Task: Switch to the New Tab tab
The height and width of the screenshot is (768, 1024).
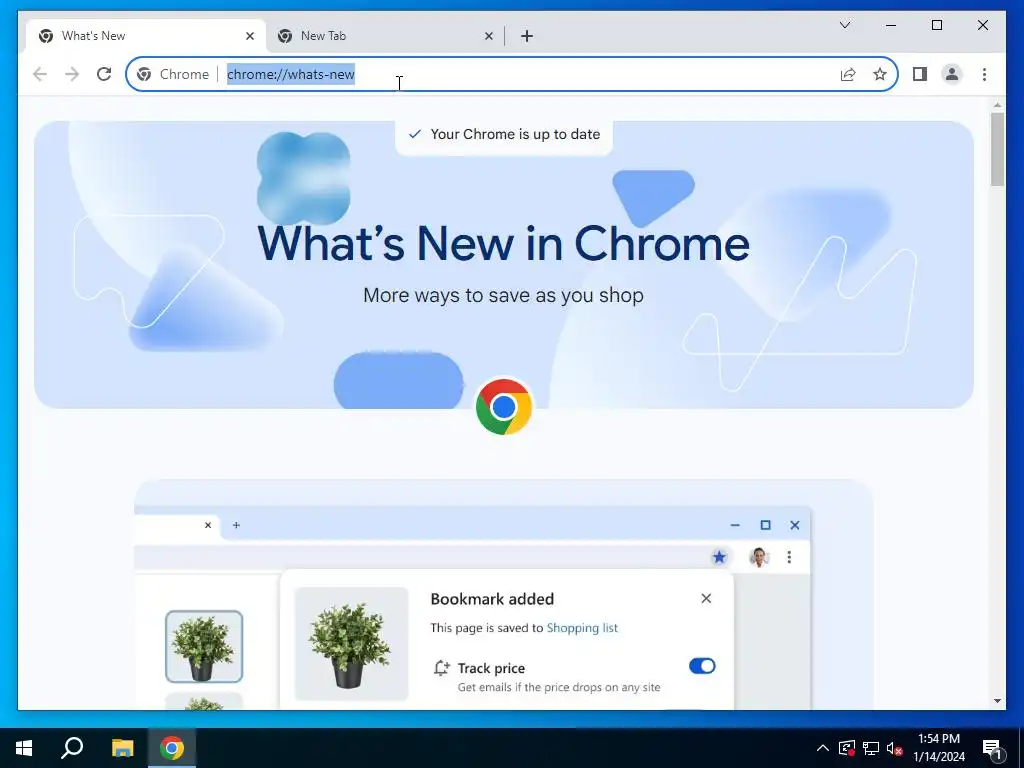Action: point(385,36)
